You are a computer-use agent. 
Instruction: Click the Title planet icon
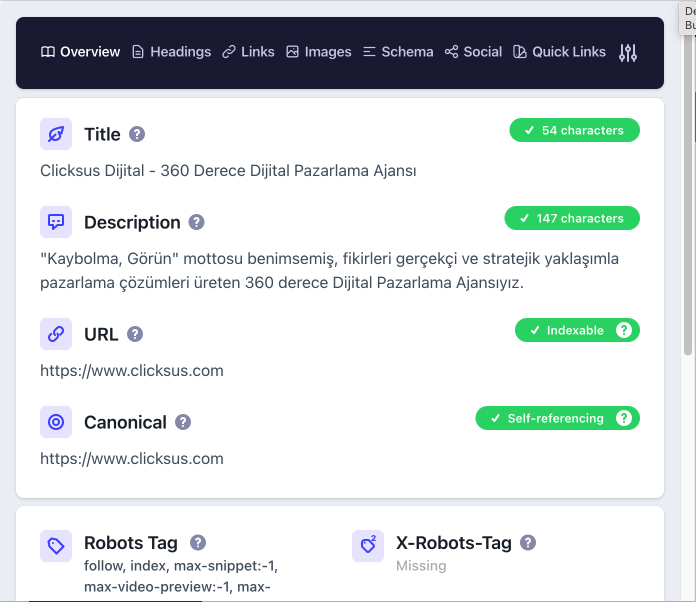[x=56, y=134]
